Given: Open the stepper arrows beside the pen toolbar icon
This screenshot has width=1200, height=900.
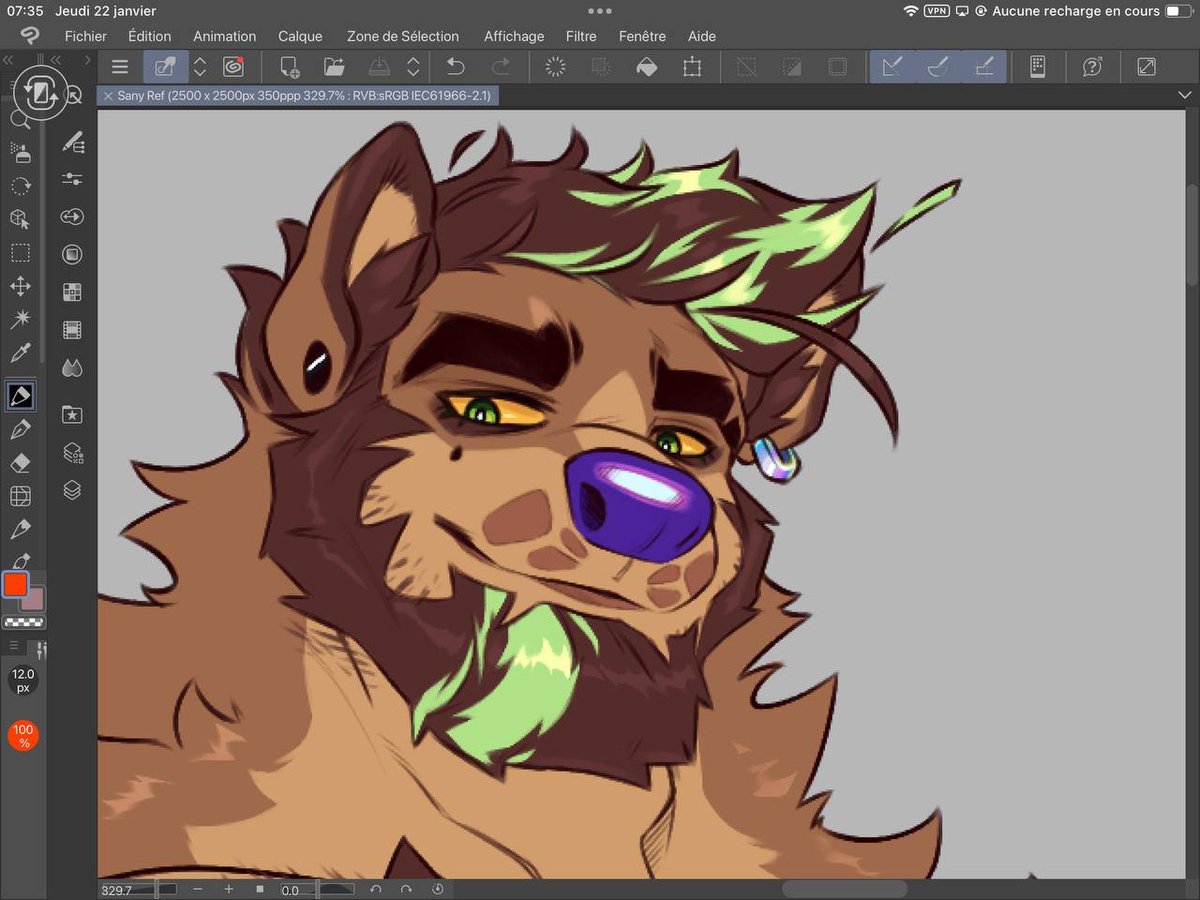Looking at the screenshot, I should 199,66.
